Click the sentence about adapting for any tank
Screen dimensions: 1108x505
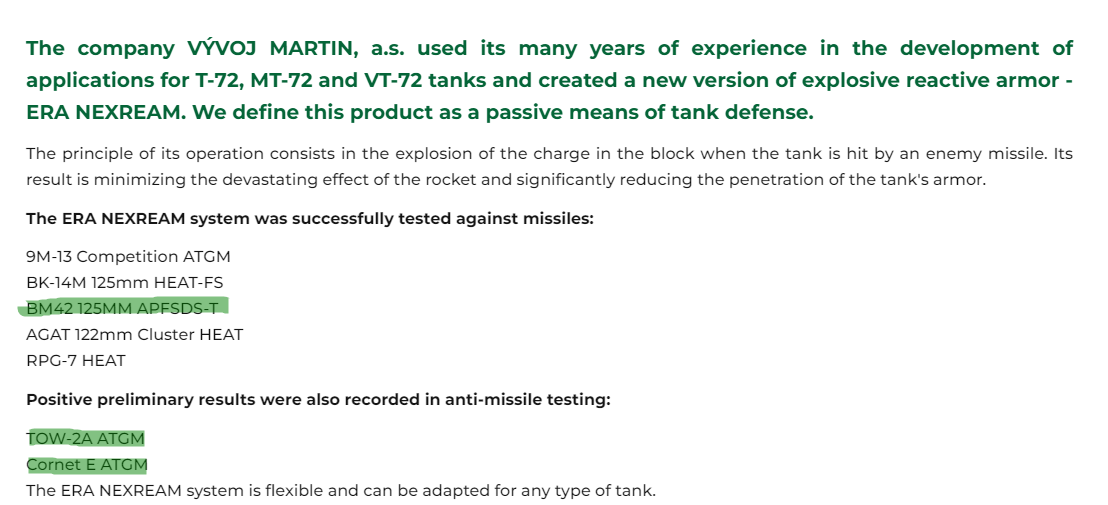click(x=341, y=491)
